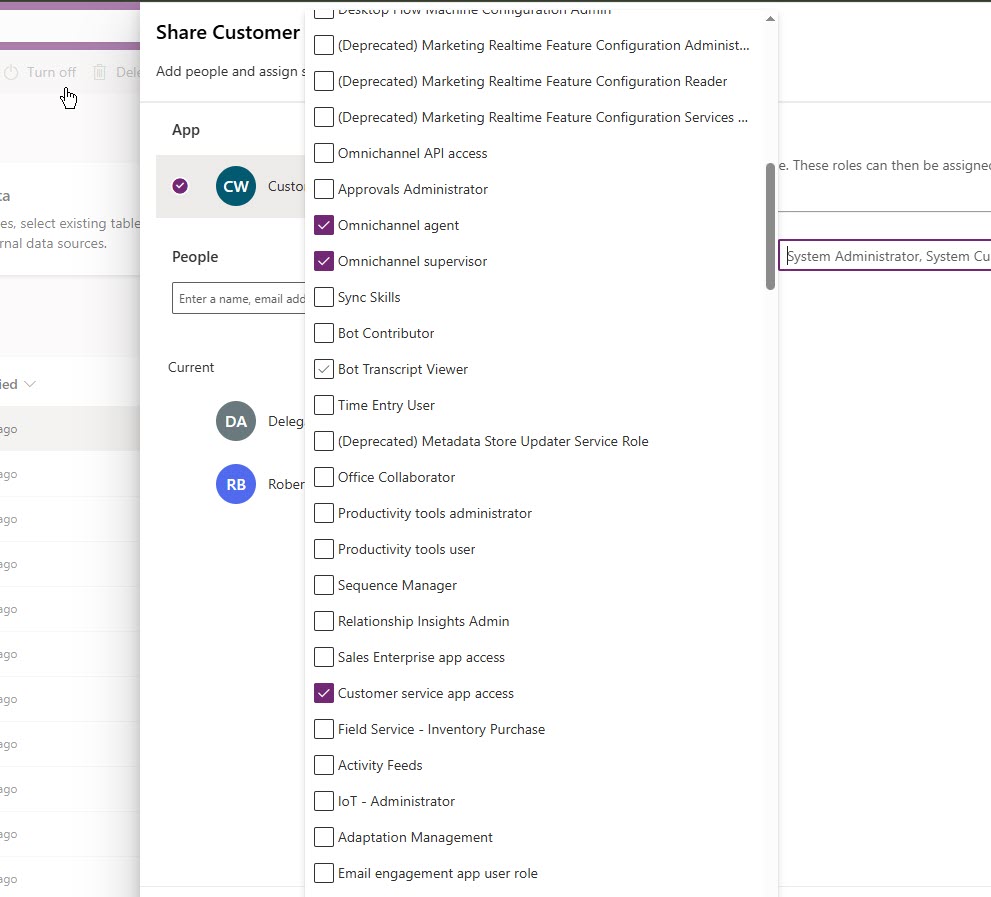Click the Turn off command

tap(50, 72)
